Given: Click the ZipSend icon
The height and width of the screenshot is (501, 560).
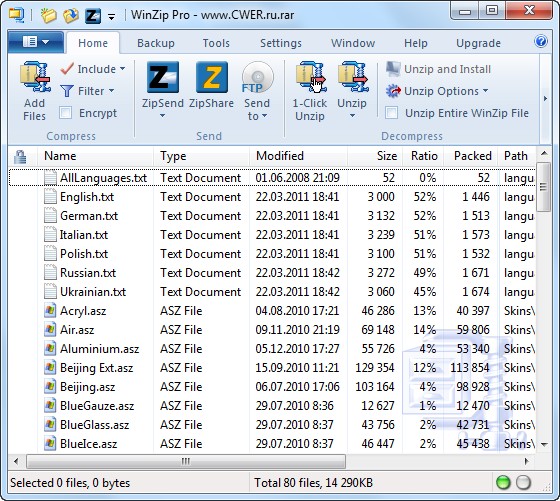Looking at the screenshot, I should [163, 77].
